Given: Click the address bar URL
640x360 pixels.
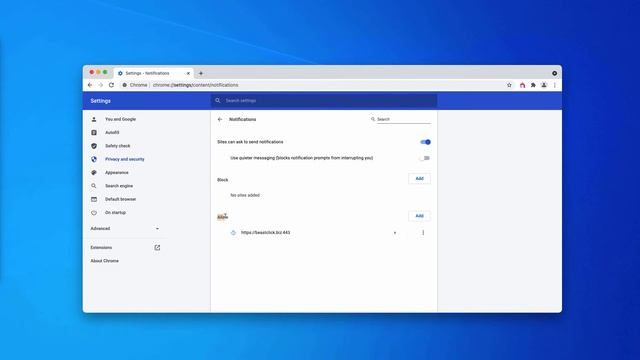Looking at the screenshot, I should tap(195, 85).
